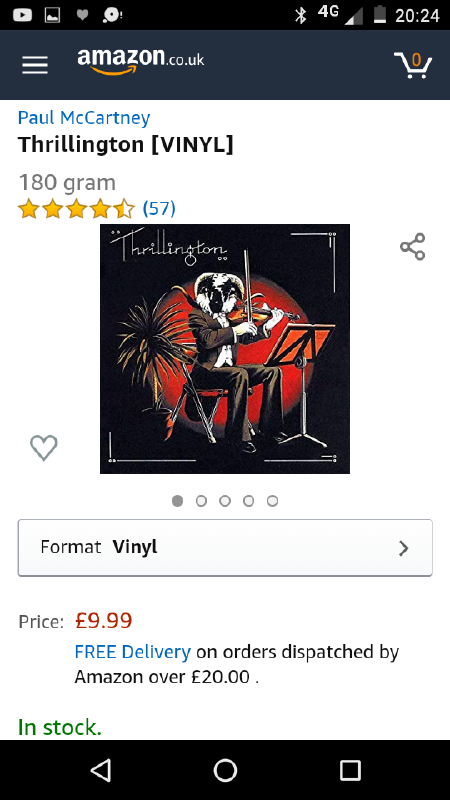Open the hamburger navigation menu
Screen dimensions: 450x800
(x=35, y=65)
